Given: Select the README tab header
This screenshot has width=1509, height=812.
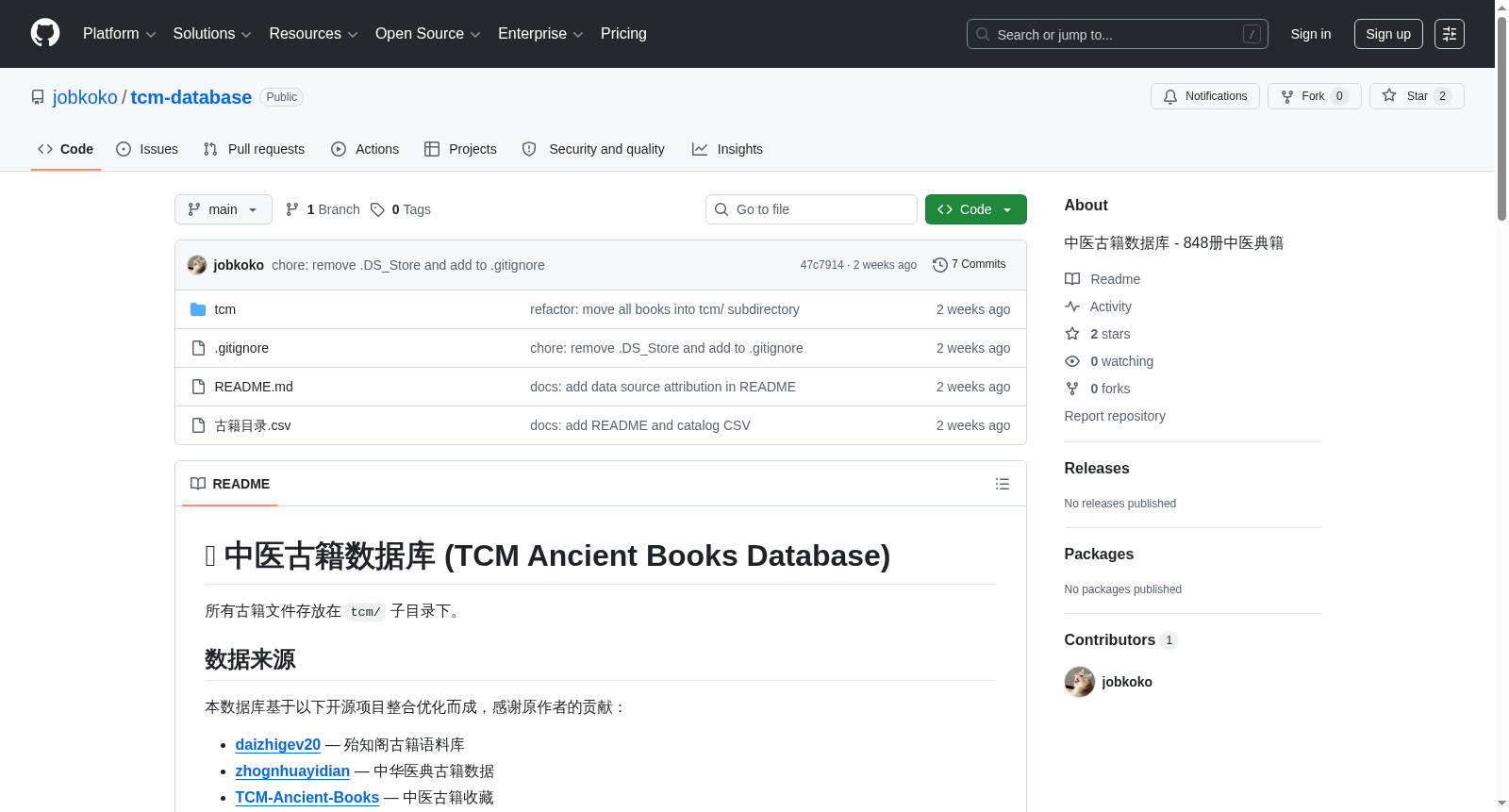Looking at the screenshot, I should click(x=230, y=484).
